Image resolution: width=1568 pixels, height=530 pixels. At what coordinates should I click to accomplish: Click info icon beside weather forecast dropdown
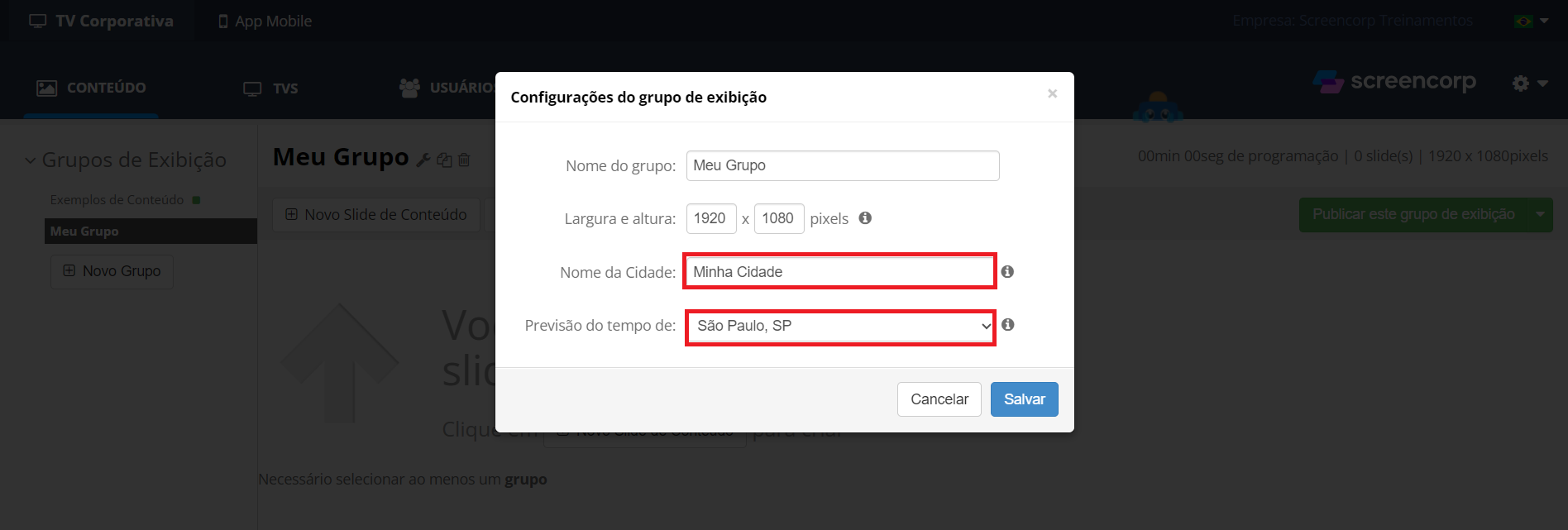point(1007,324)
